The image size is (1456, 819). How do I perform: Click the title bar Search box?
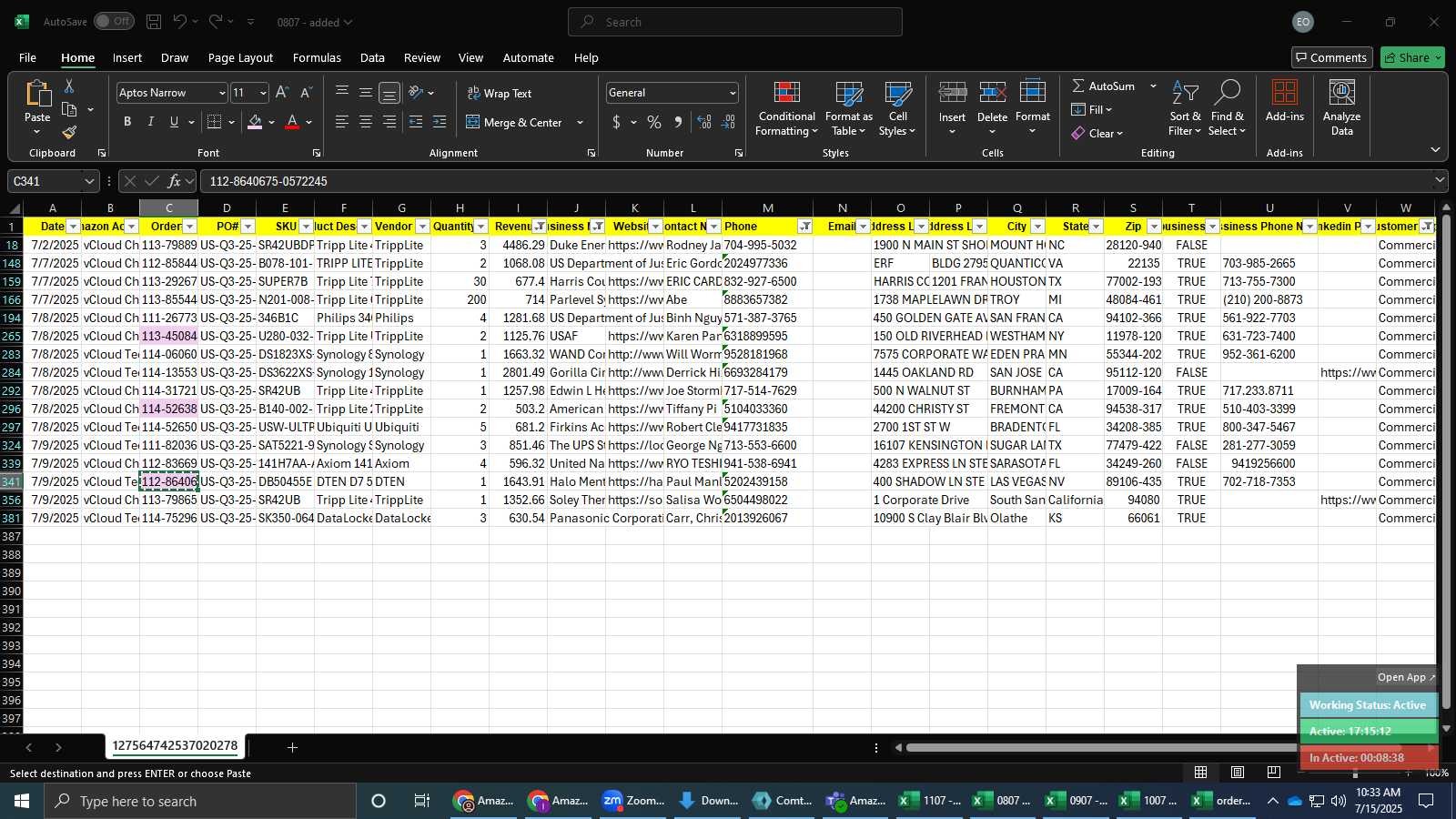735,22
